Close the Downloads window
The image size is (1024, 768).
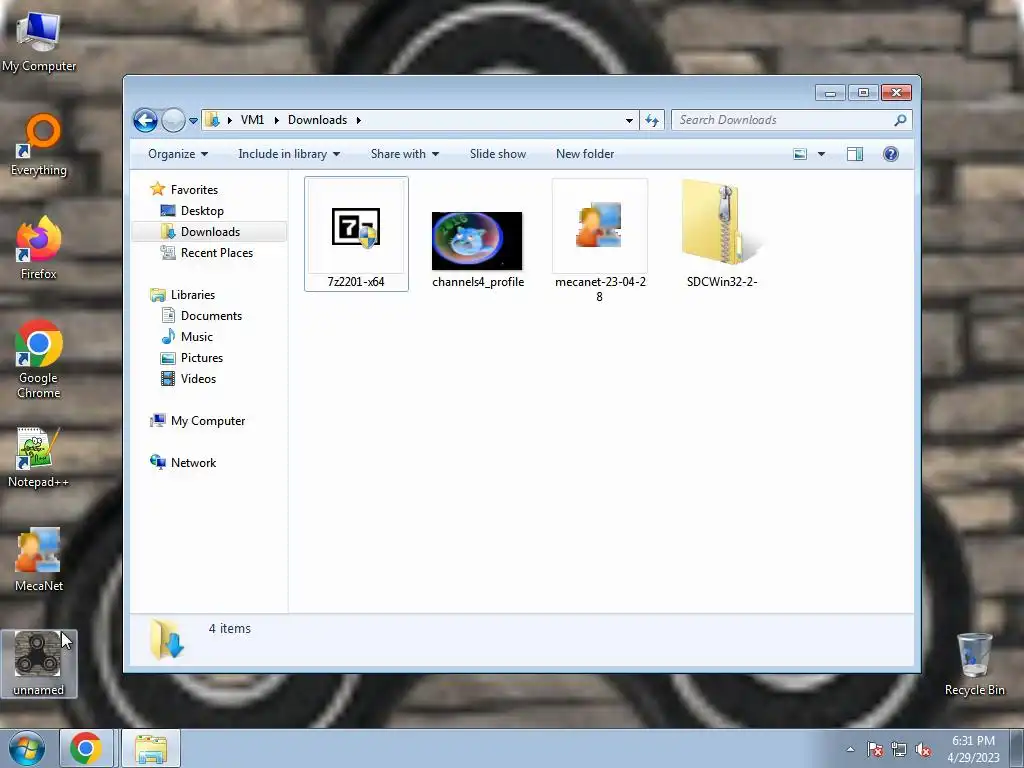click(896, 93)
